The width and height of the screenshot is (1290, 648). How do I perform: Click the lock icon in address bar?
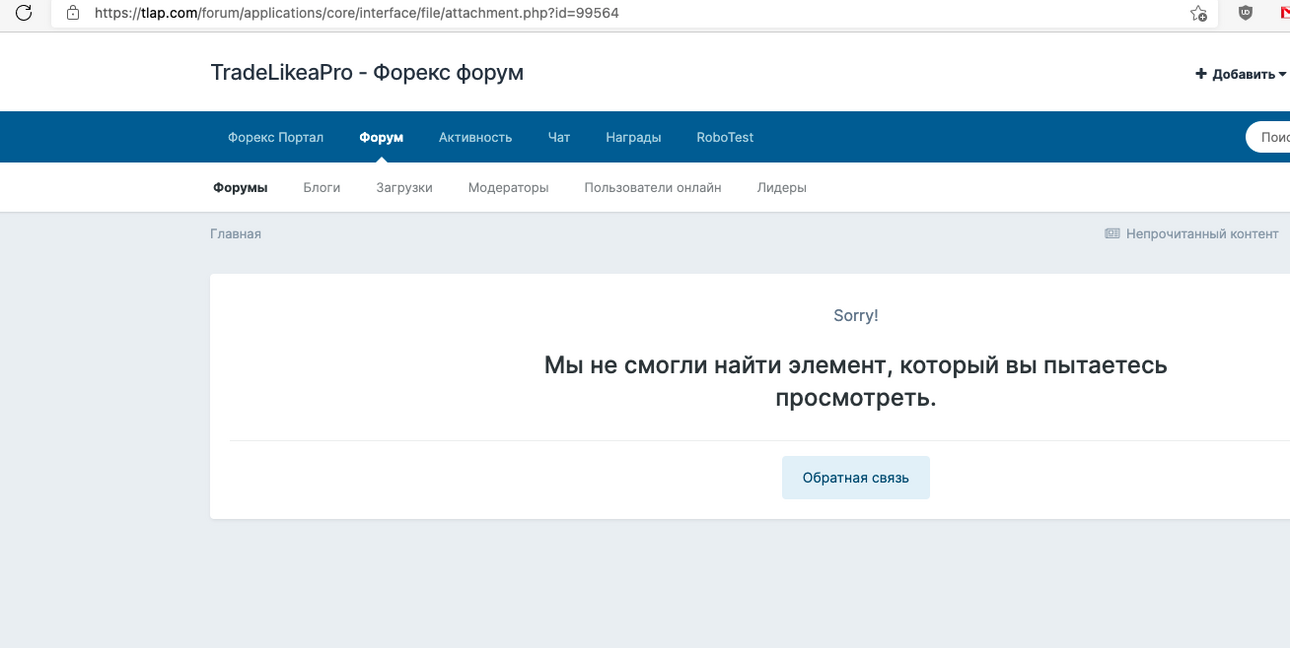click(72, 13)
